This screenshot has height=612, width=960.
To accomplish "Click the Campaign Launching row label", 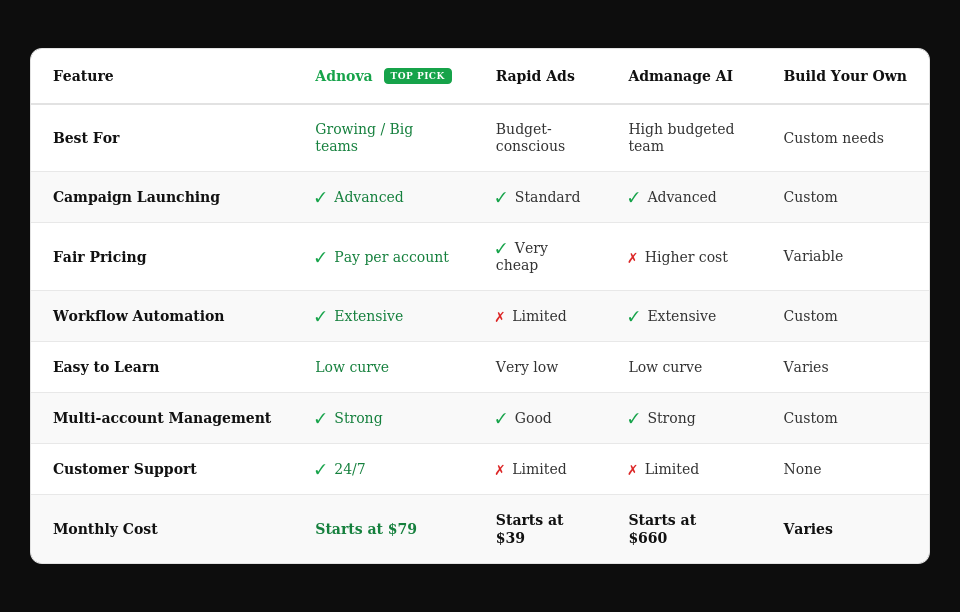I will click(x=137, y=197).
